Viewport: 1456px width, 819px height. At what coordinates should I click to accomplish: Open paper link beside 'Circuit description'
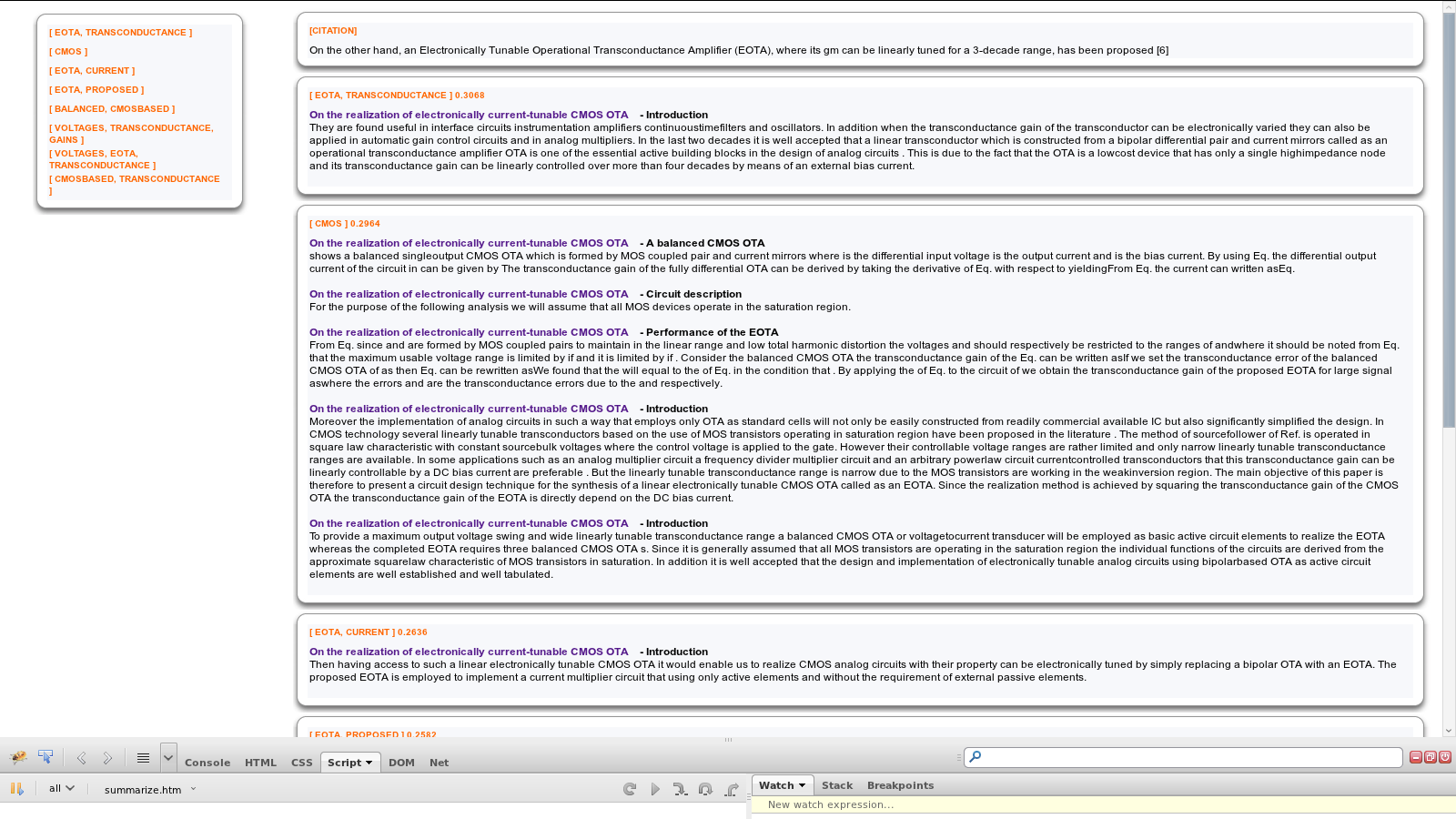pyautogui.click(x=469, y=294)
